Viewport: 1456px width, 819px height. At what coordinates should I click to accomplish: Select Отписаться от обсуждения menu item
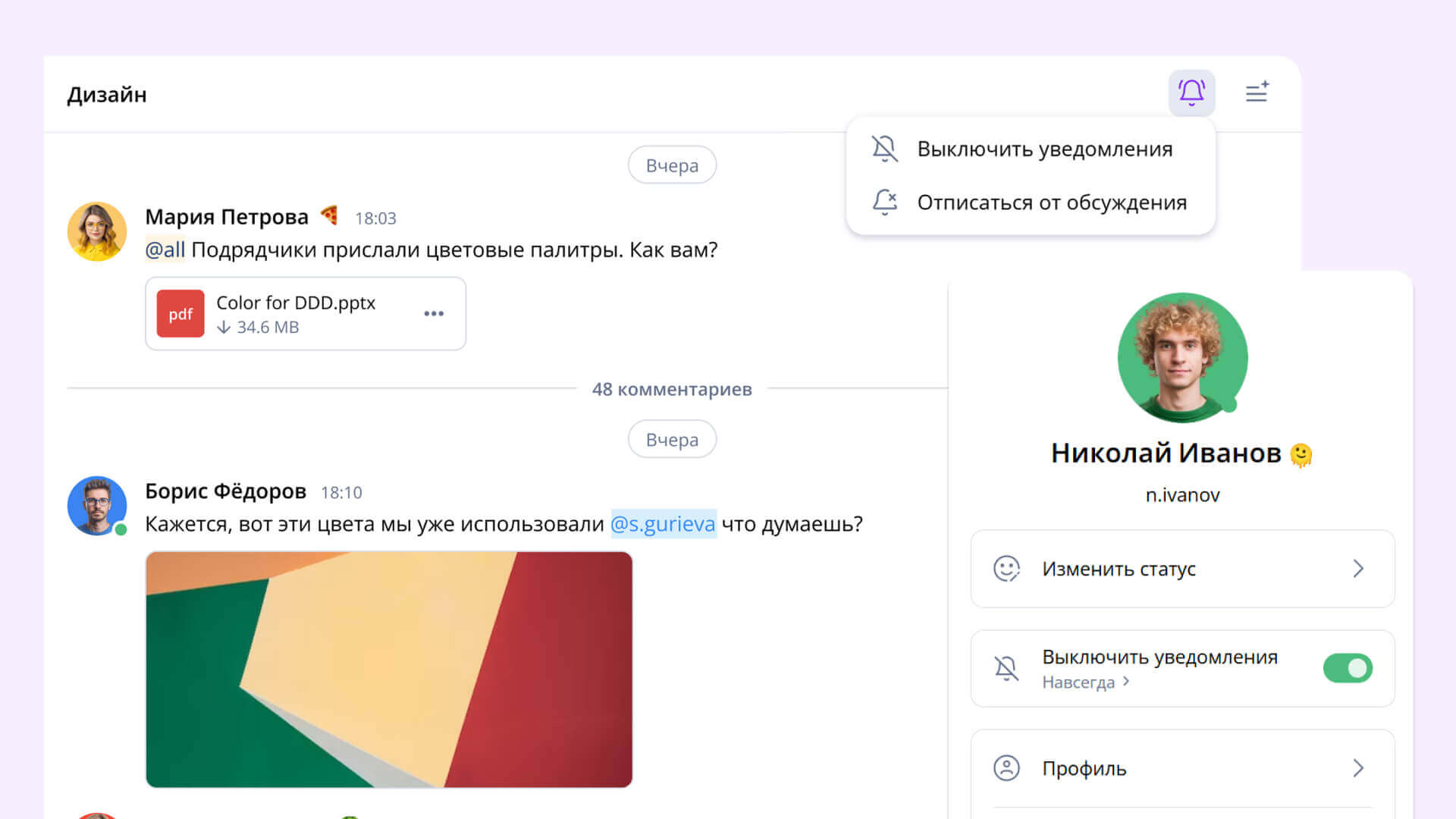1051,203
